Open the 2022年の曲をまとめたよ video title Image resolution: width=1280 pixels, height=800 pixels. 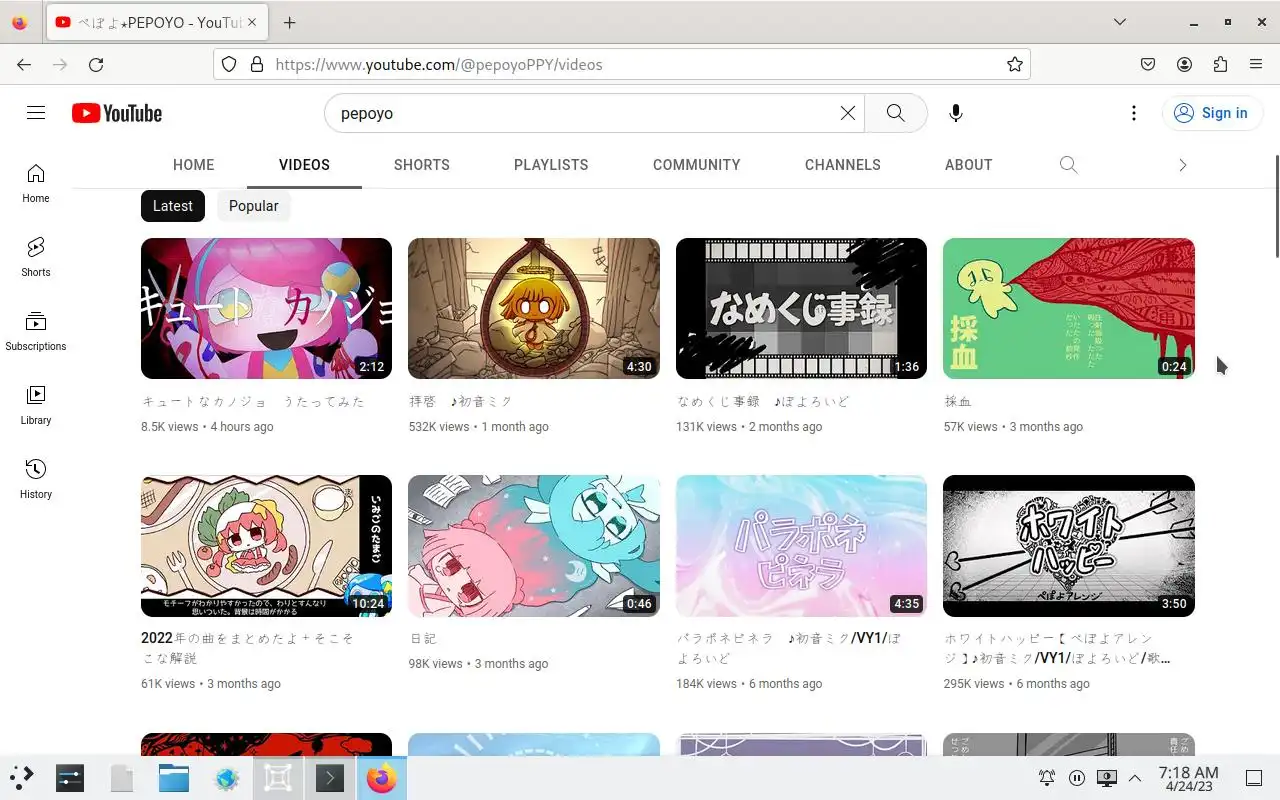(x=248, y=648)
